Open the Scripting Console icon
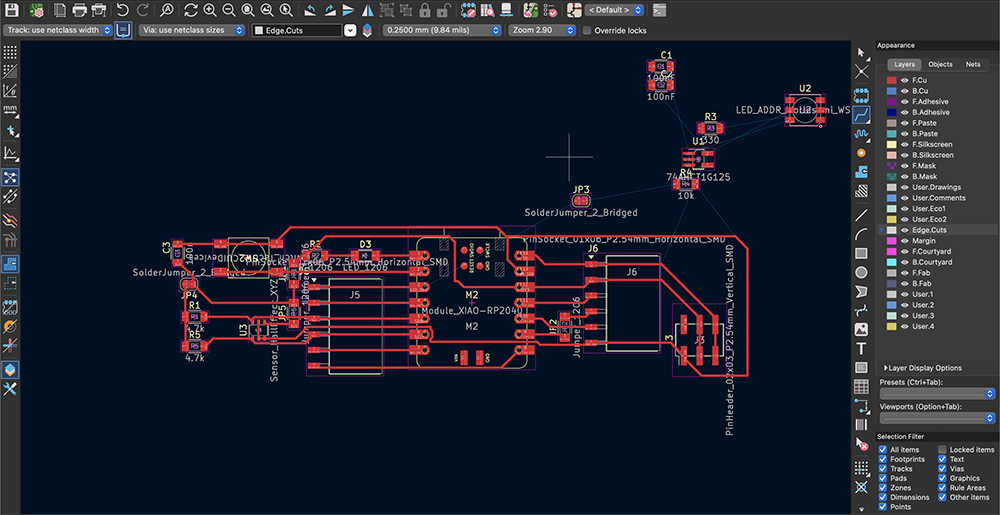 (x=660, y=10)
